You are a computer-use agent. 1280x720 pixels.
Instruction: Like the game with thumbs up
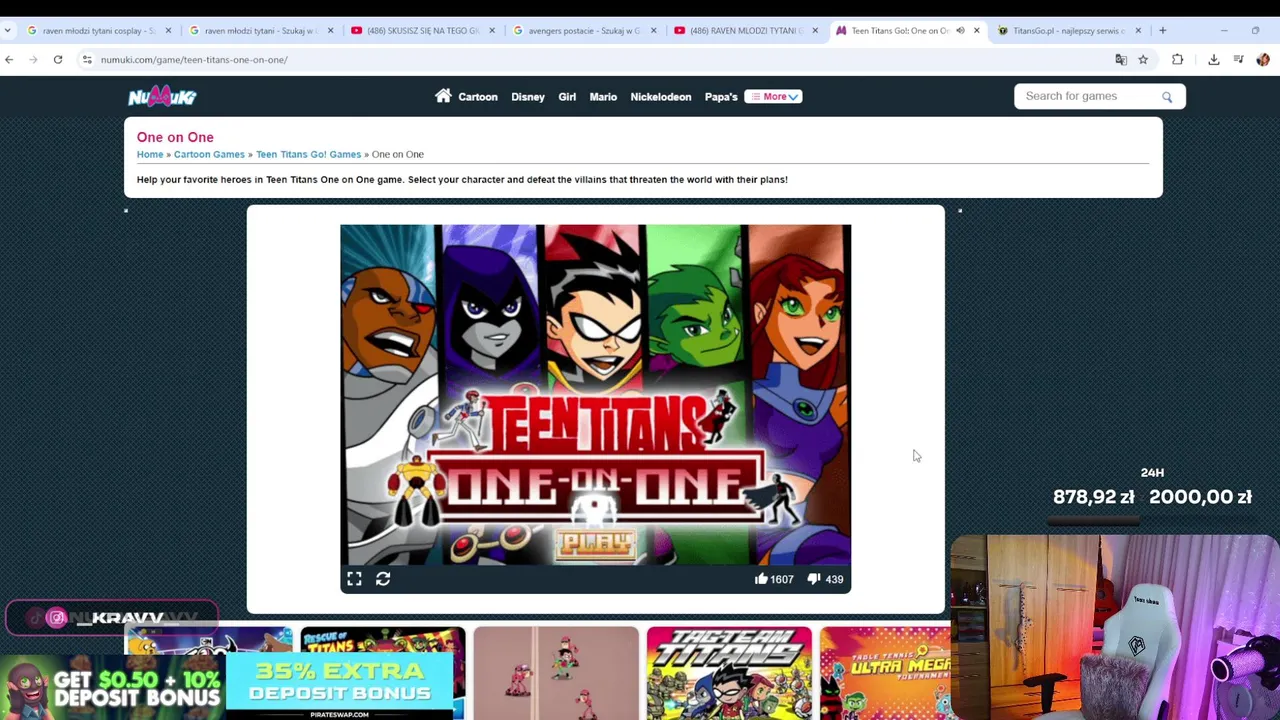[761, 579]
